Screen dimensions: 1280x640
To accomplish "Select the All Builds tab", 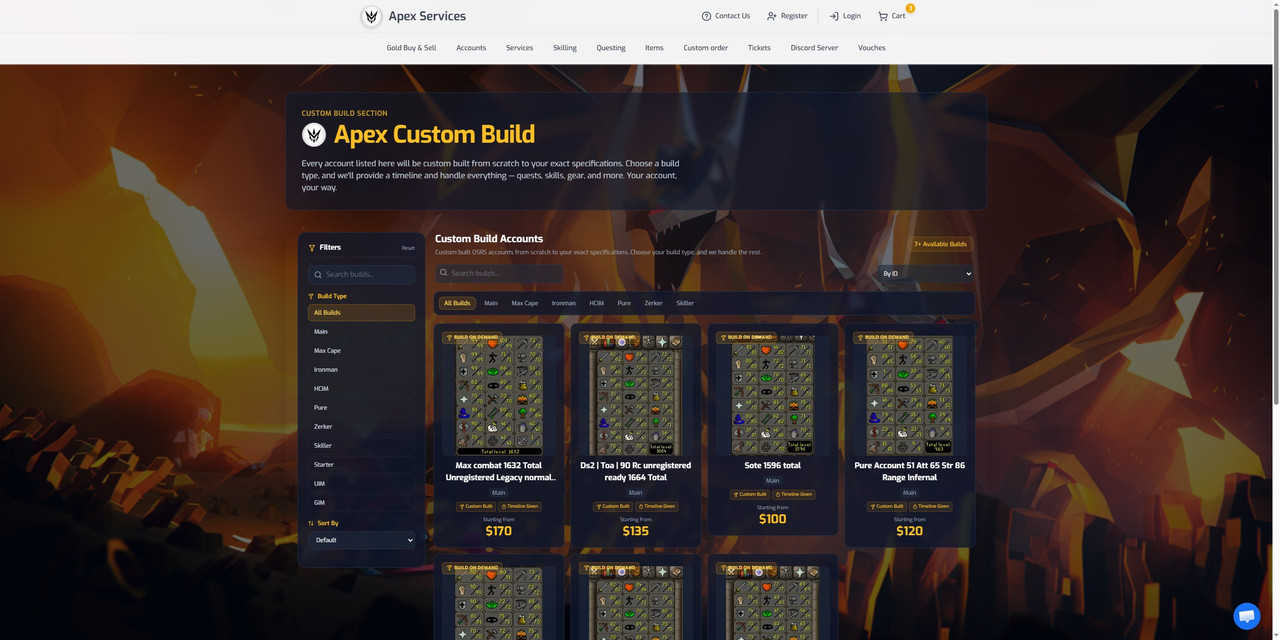I will (457, 303).
